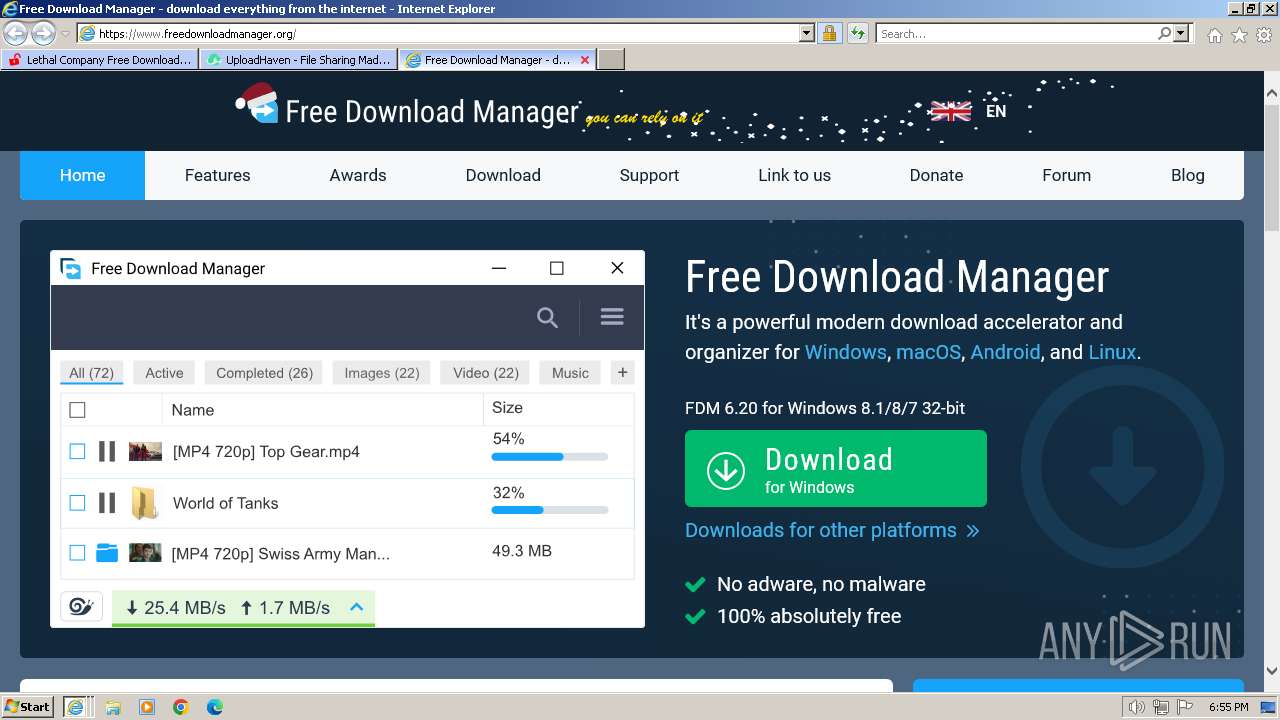Screen dimensions: 1280x720
Task: Tick checkbox for Top Gear.mp4 row
Action: (77, 451)
